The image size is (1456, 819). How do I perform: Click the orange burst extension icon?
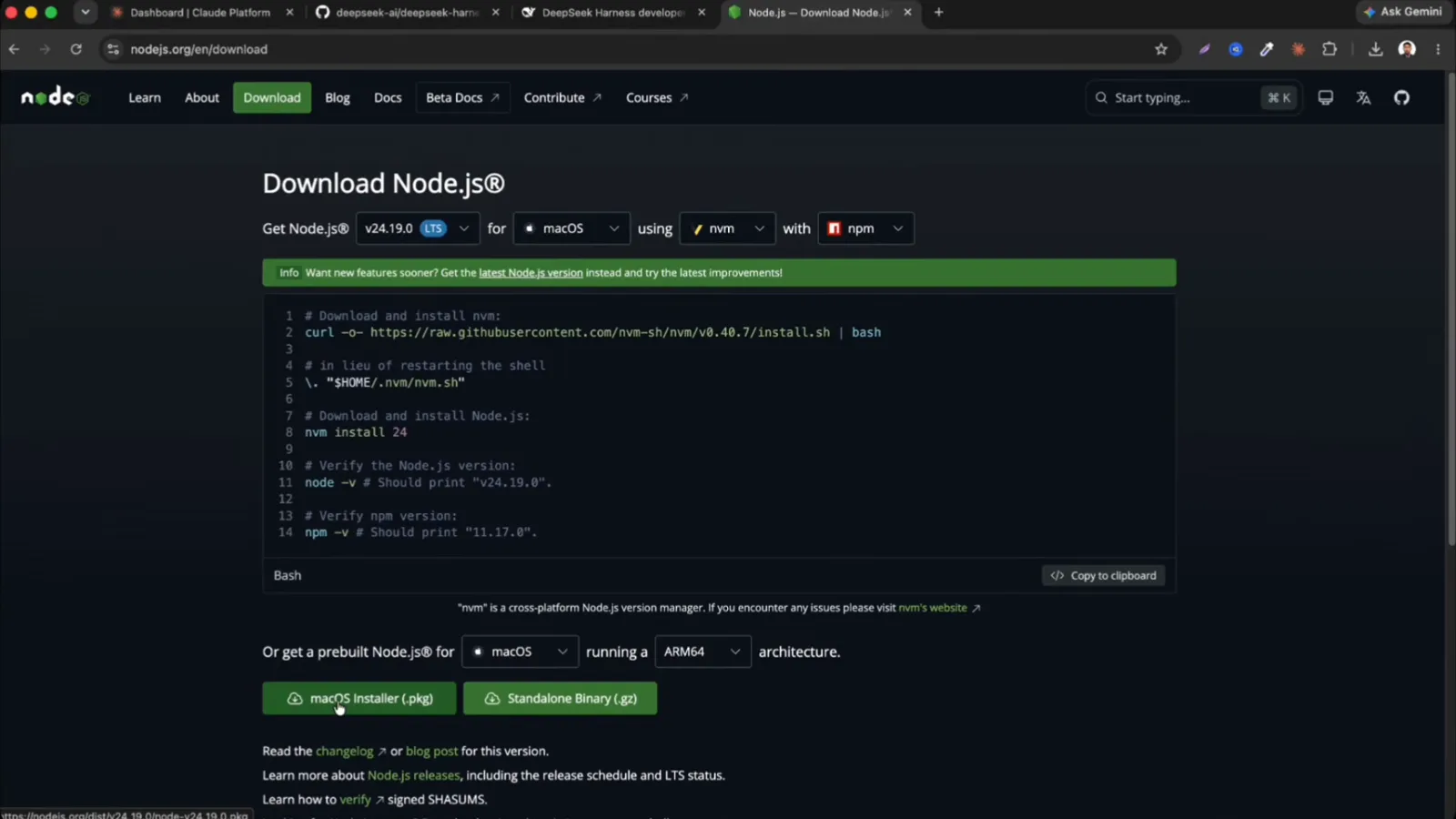pos(1299,49)
